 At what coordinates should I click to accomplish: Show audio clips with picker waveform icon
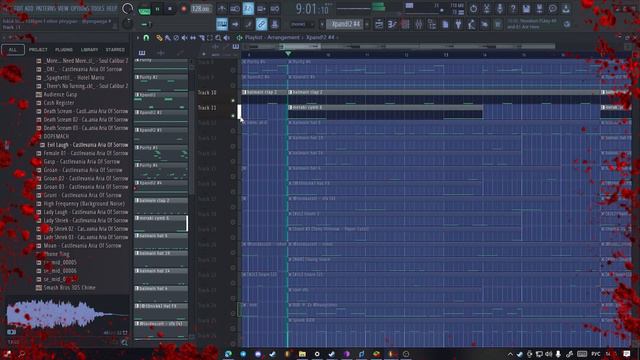point(161,53)
